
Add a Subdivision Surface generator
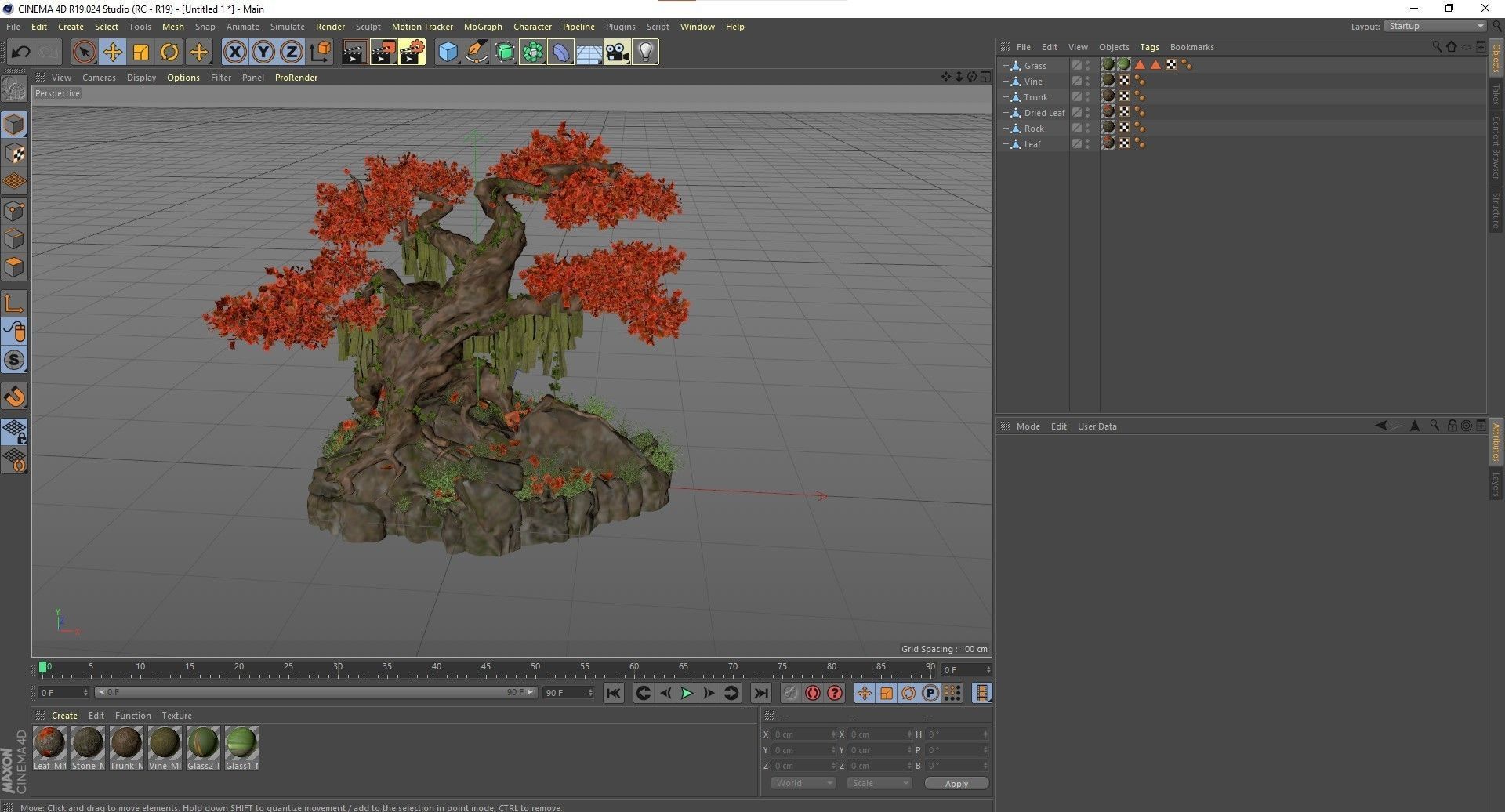(x=505, y=53)
